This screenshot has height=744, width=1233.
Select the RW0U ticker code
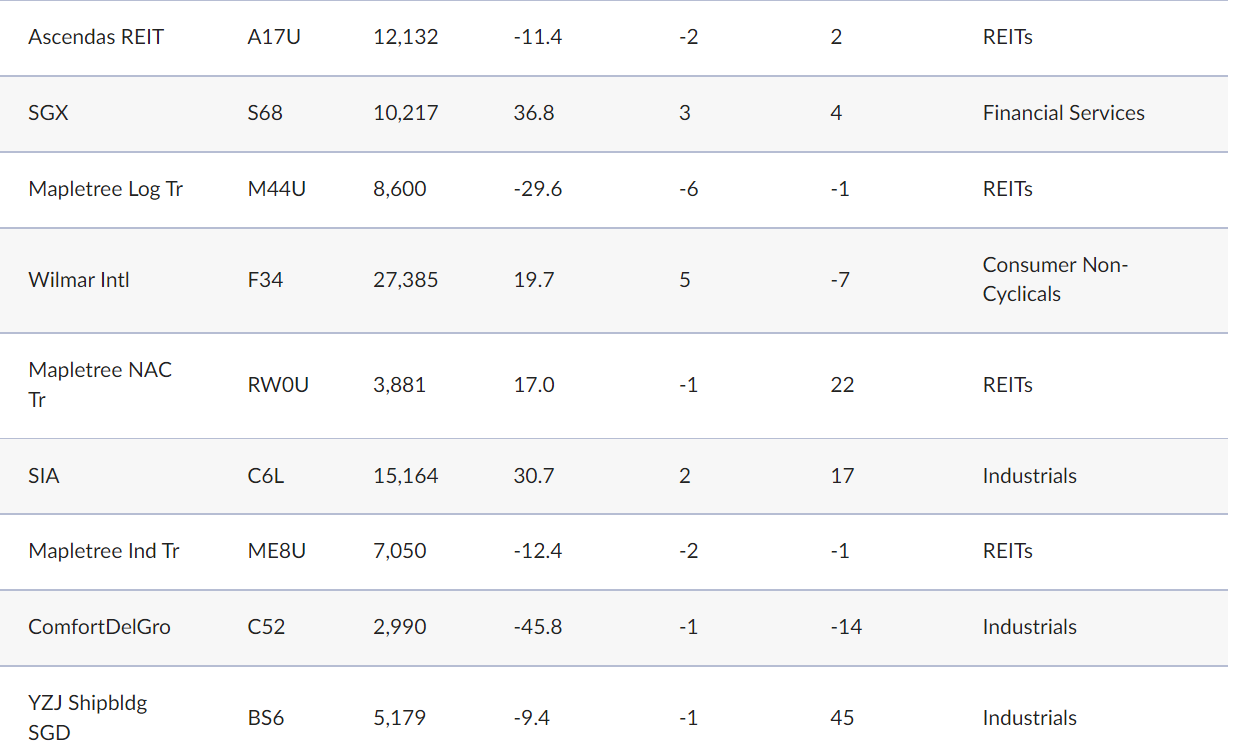[x=278, y=385]
